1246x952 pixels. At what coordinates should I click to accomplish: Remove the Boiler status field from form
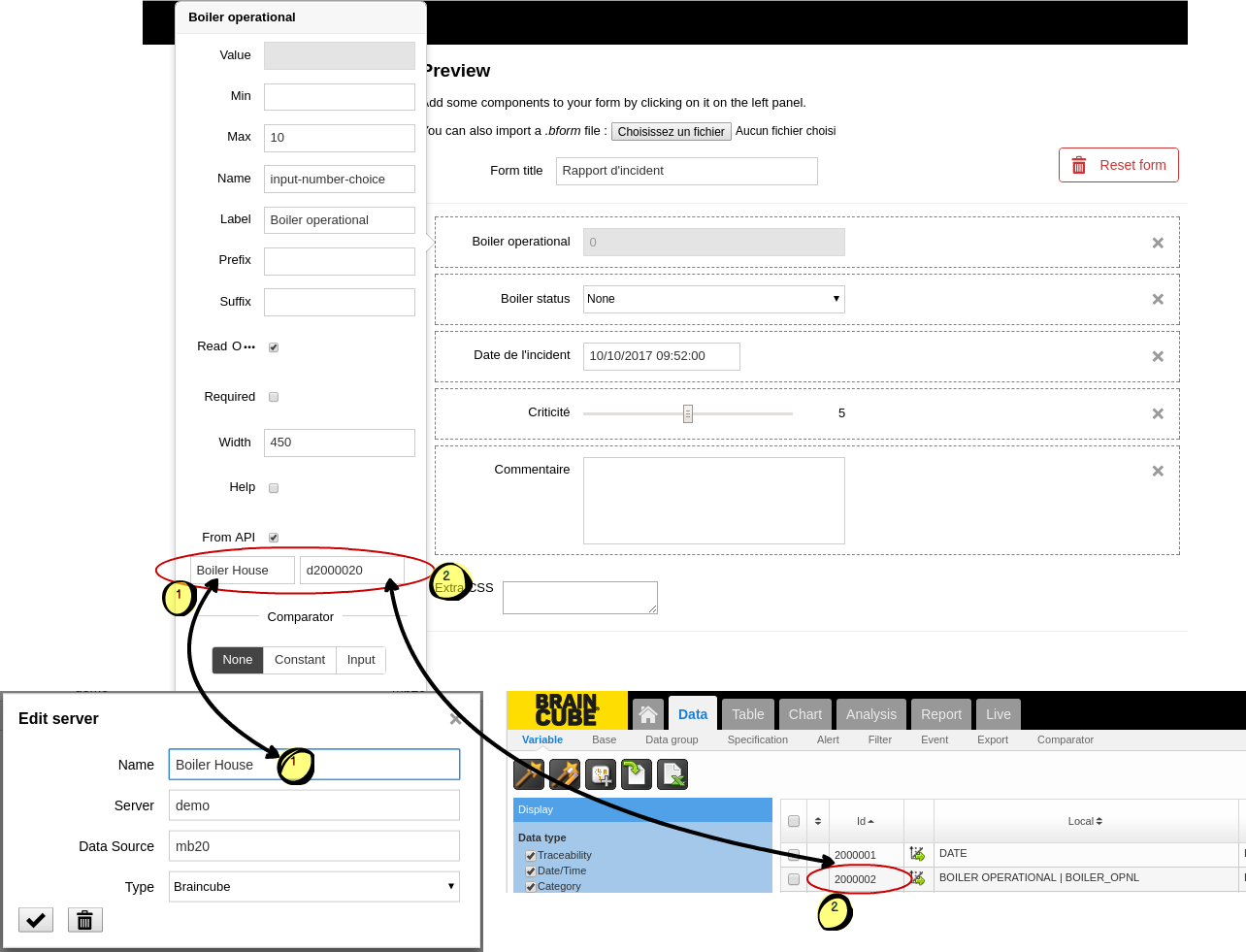click(x=1158, y=300)
